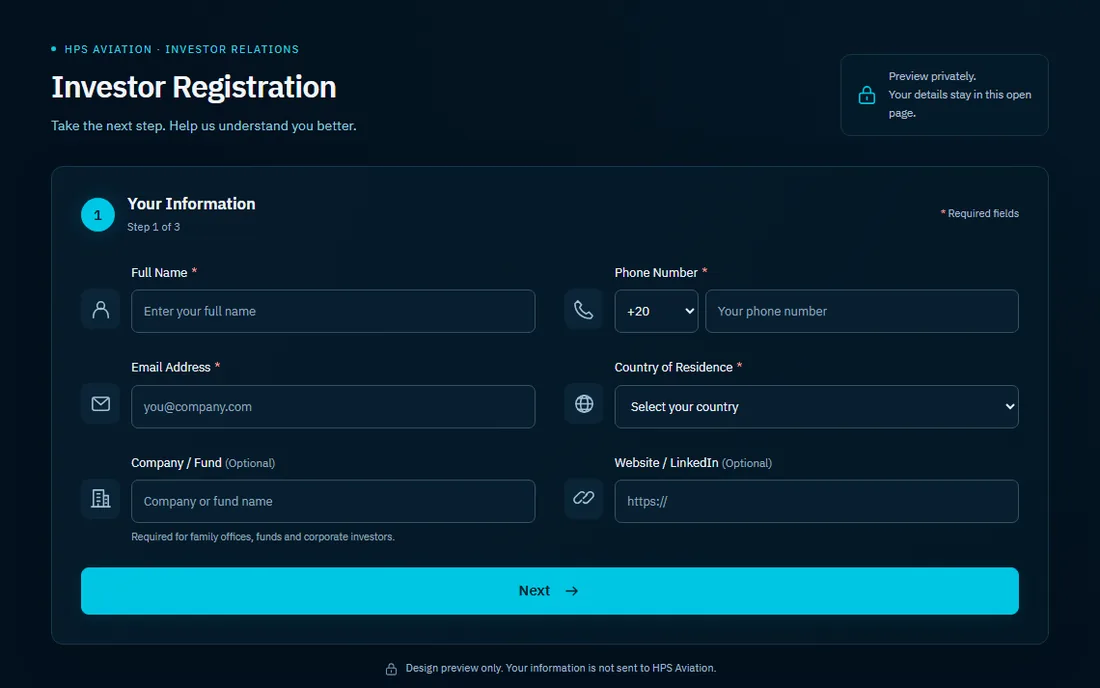The image size is (1100, 688).
Task: Click the Country of Residence label
Action: 678,367
